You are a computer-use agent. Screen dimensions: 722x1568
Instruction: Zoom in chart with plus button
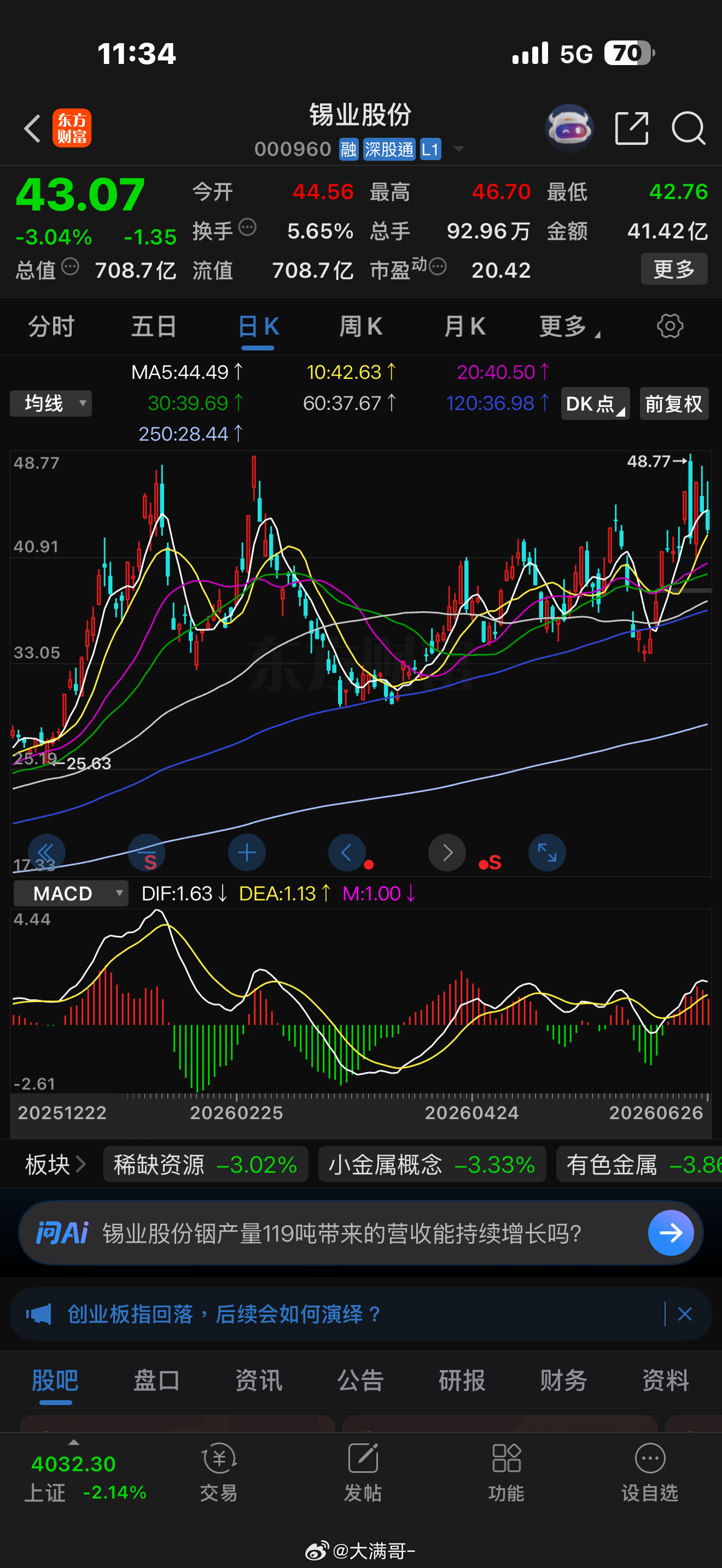coord(247,852)
